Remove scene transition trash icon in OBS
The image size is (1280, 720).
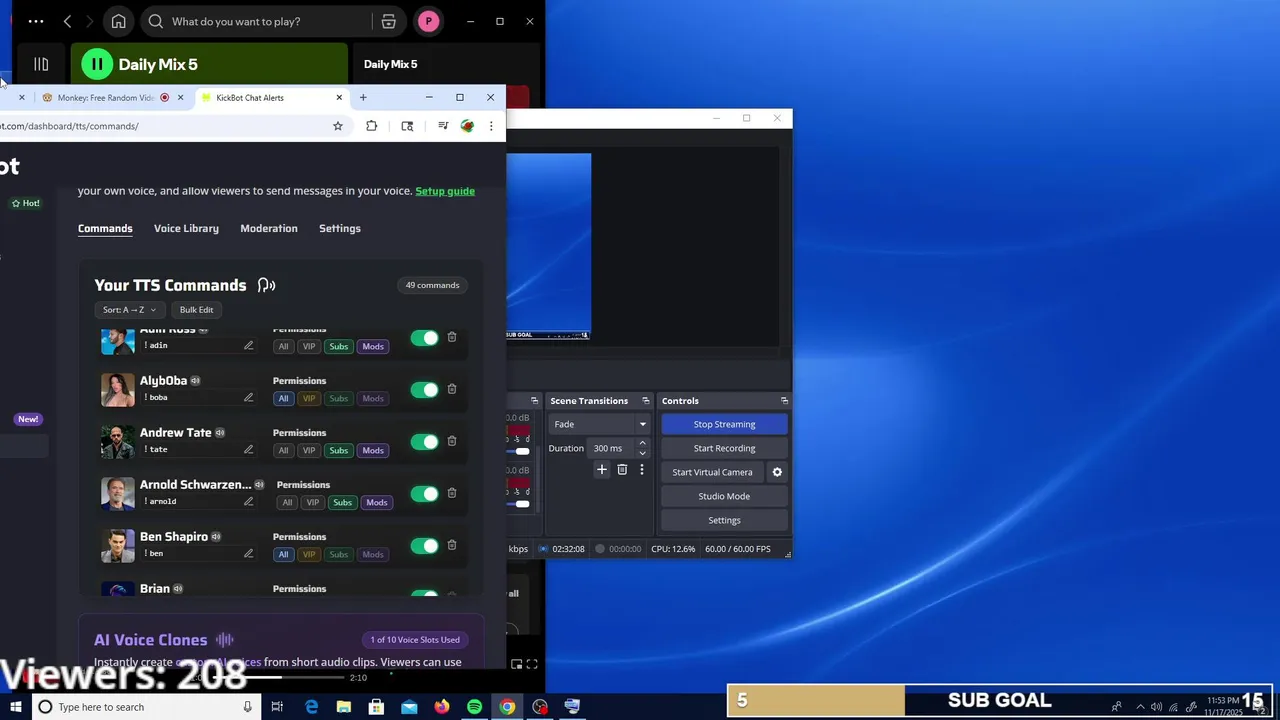622,469
